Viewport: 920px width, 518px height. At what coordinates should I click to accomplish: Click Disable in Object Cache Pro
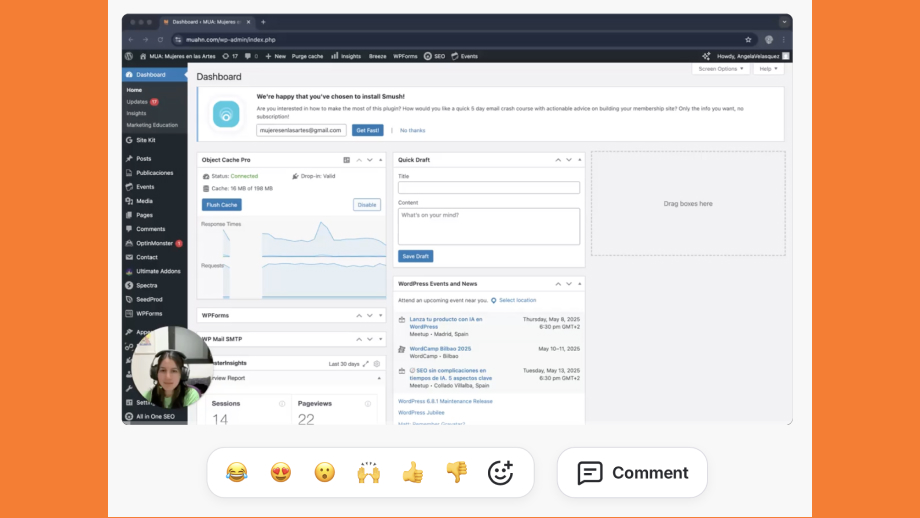tap(367, 205)
